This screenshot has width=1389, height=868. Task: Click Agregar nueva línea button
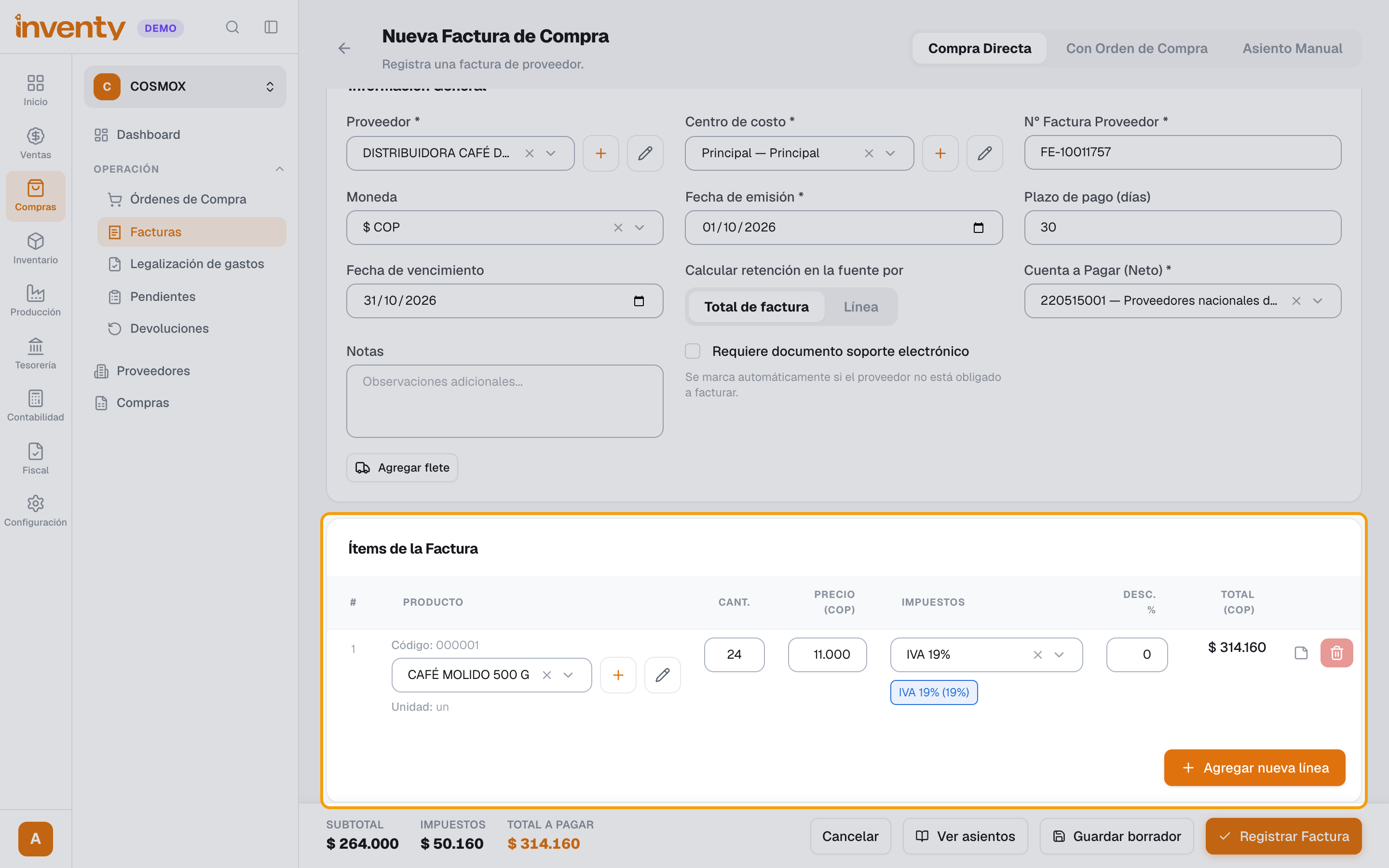1255,768
